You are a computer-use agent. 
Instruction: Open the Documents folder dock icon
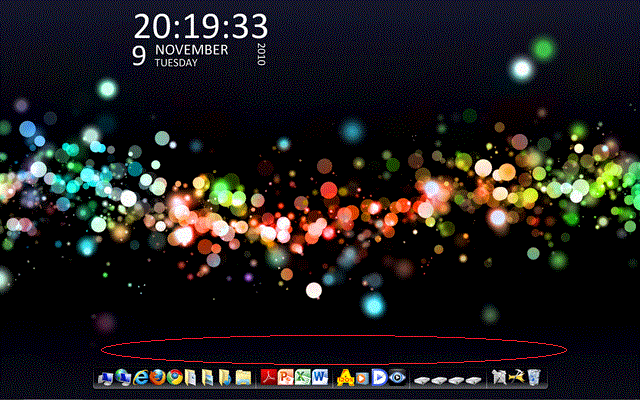pyautogui.click(x=191, y=378)
